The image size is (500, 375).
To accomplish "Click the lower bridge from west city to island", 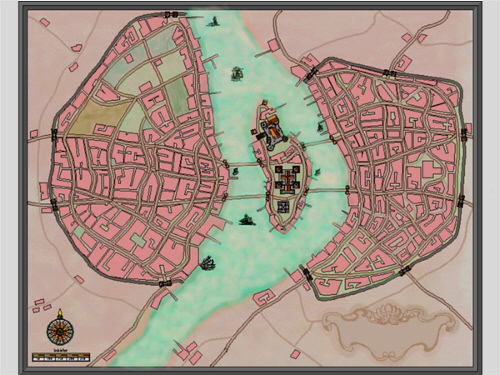I will click(247, 196).
